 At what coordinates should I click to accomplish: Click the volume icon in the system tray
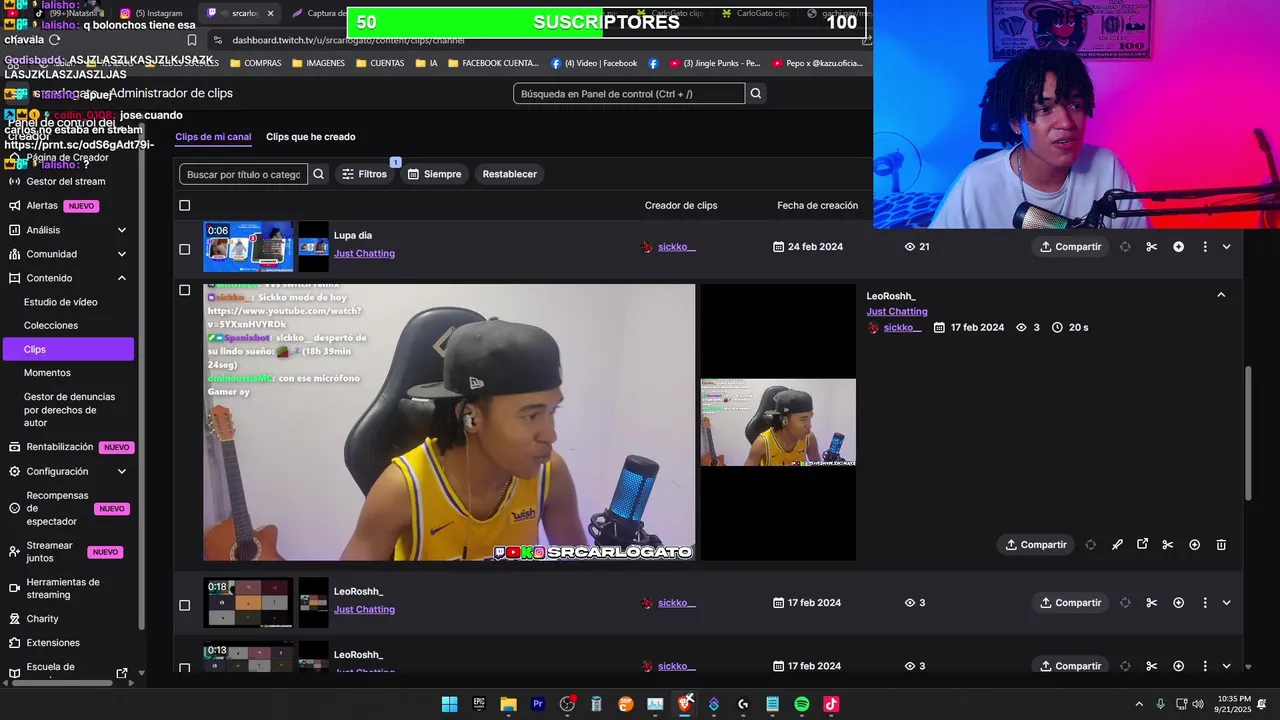coord(1198,704)
